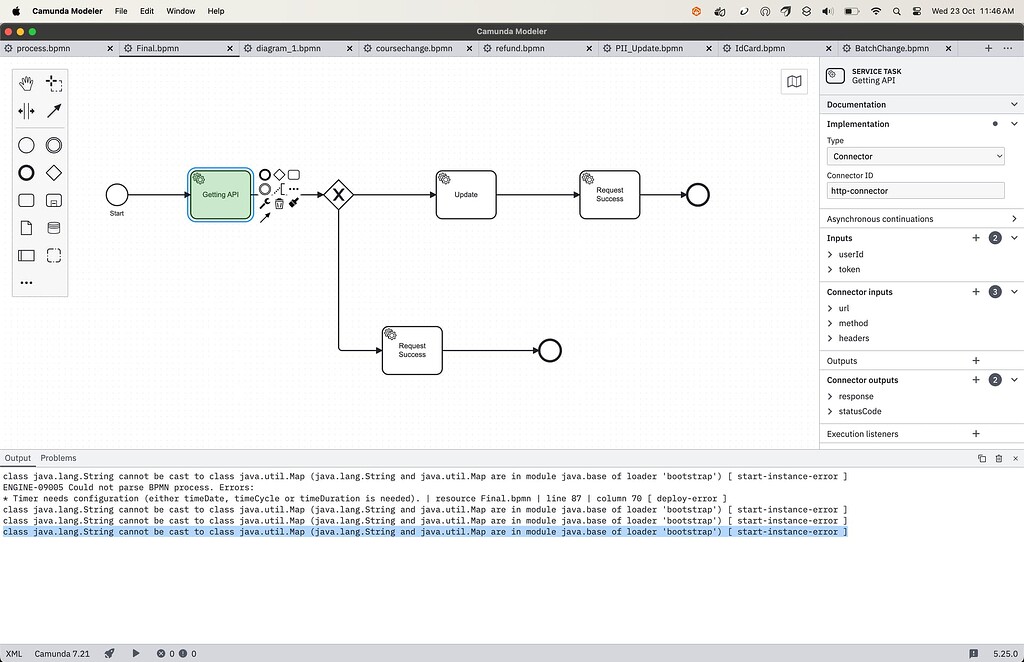1024x662 pixels.
Task: Add a new Connector input with plus
Action: click(x=976, y=291)
